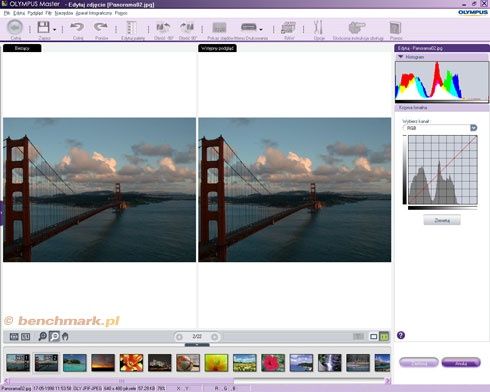Select the highlighted magnifier zoom tool

pos(54,336)
